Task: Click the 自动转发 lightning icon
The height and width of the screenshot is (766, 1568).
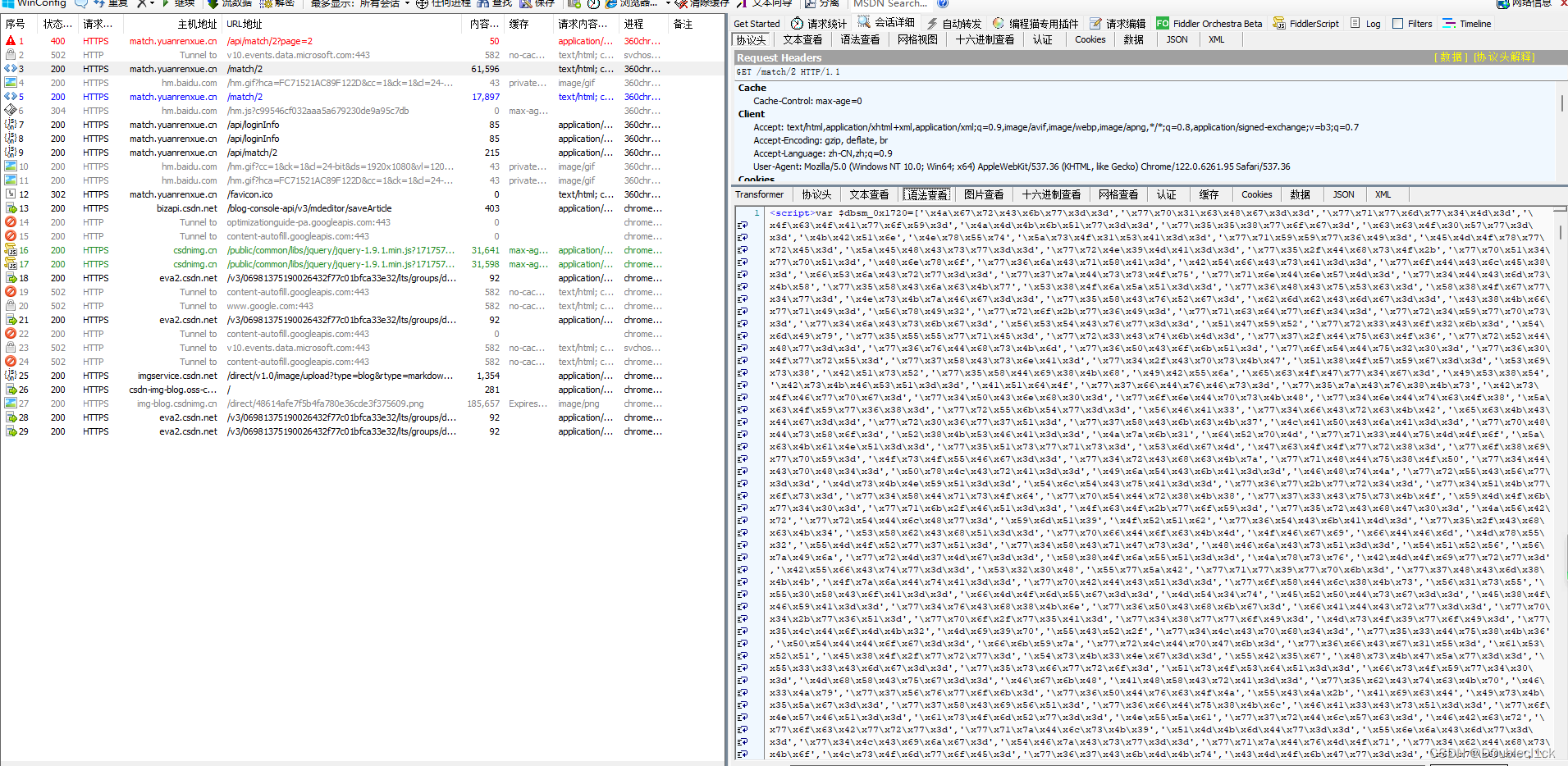Action: pos(932,24)
